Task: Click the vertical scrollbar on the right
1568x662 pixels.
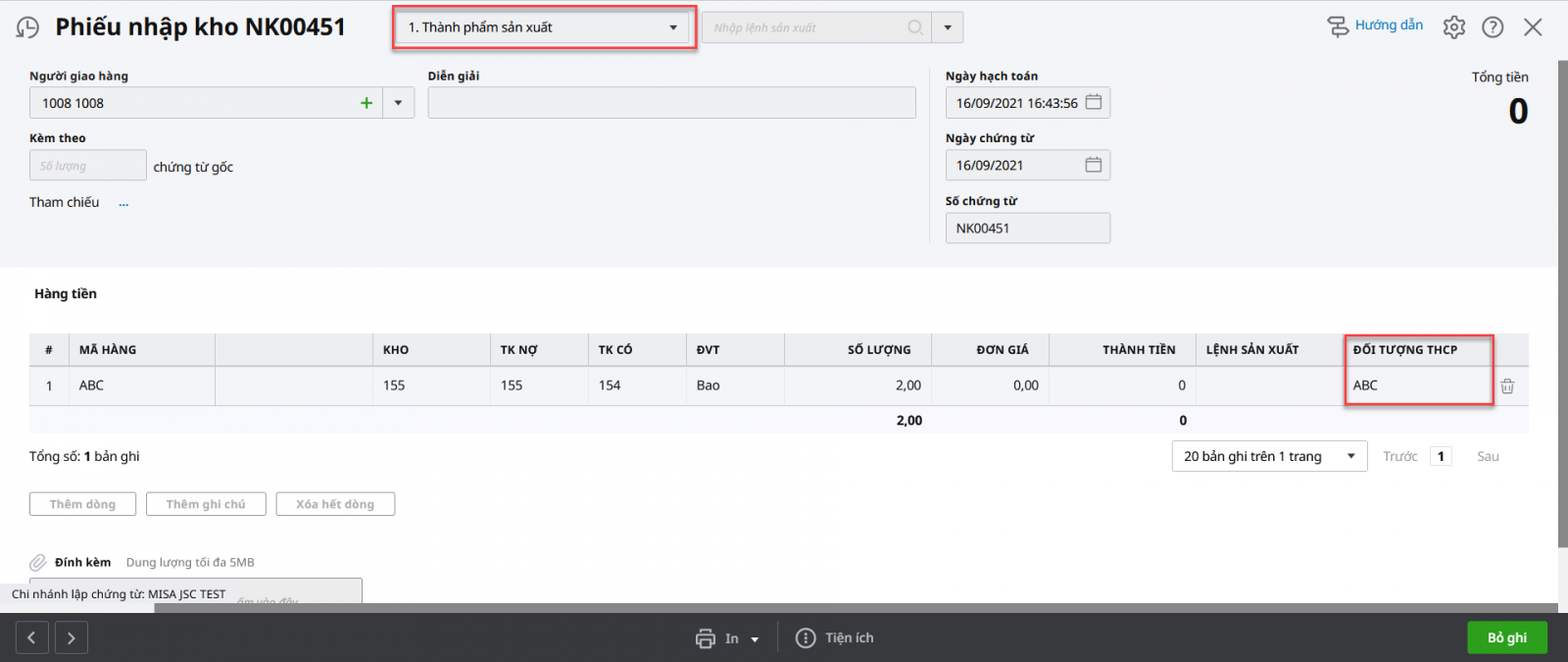Action: 1562,294
